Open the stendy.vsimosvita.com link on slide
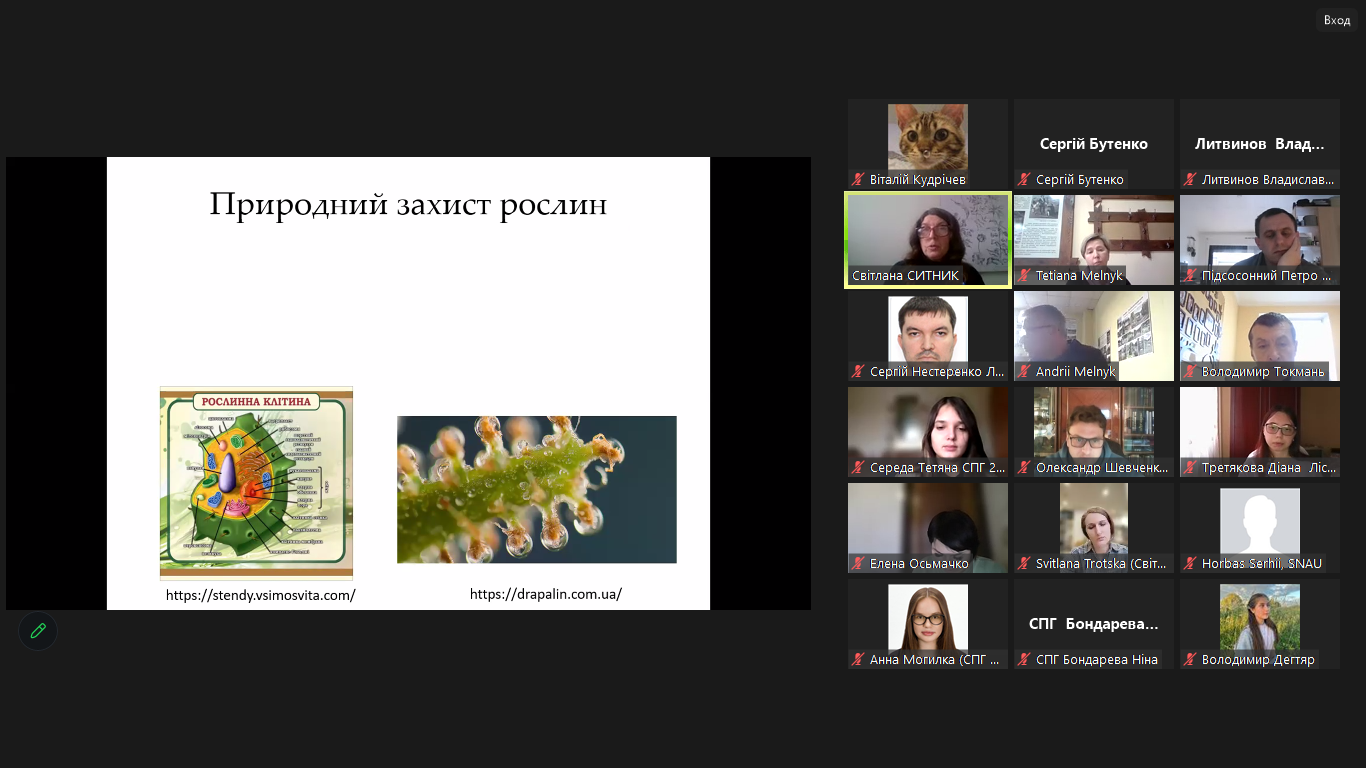 [x=260, y=595]
